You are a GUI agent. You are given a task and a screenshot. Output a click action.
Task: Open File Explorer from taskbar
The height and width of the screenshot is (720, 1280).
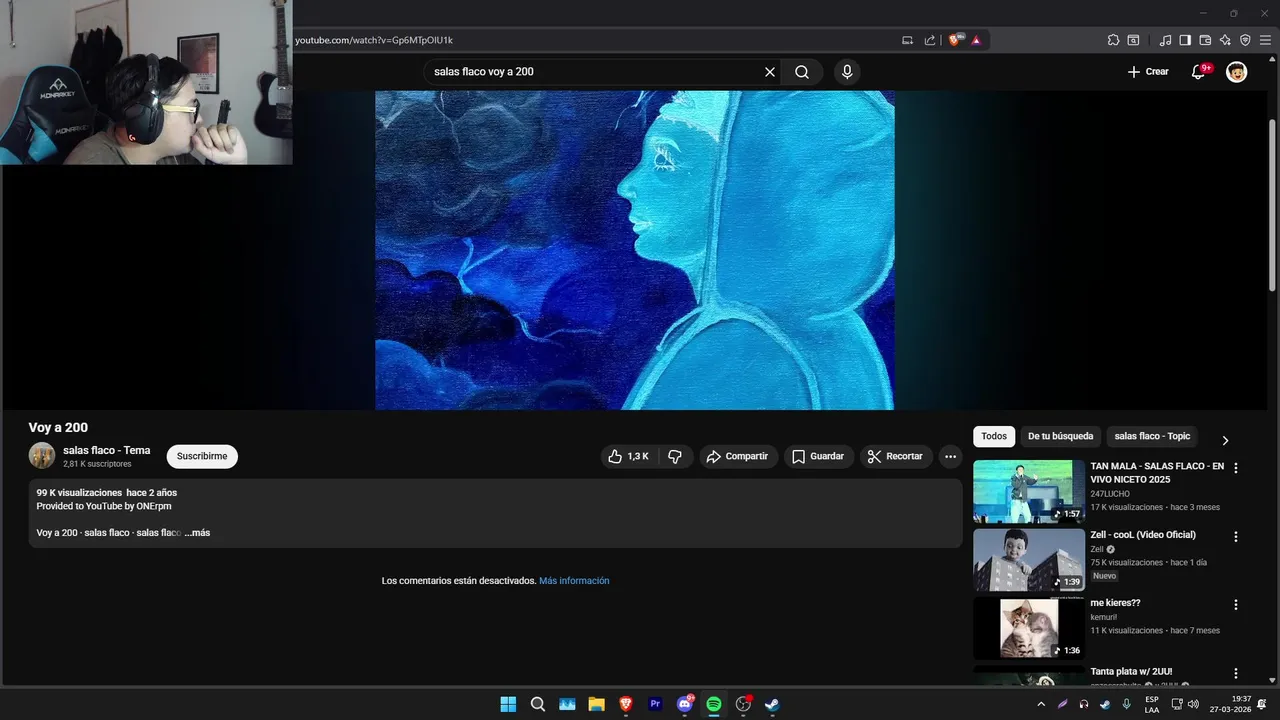pyautogui.click(x=596, y=704)
